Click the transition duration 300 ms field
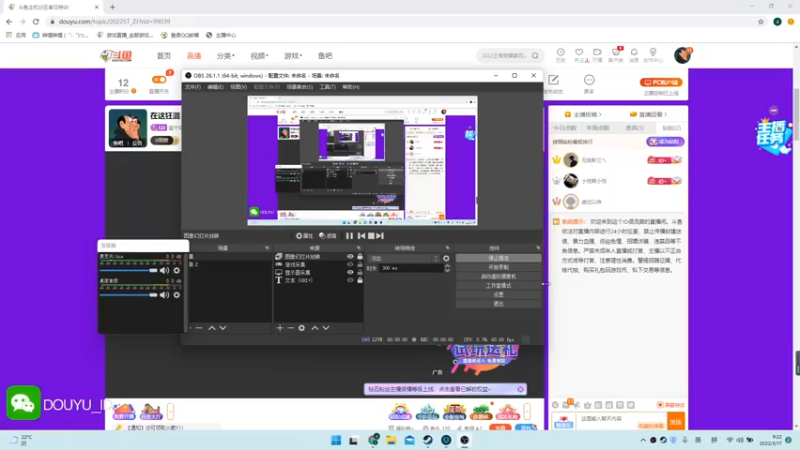This screenshot has height=450, width=800. (411, 268)
